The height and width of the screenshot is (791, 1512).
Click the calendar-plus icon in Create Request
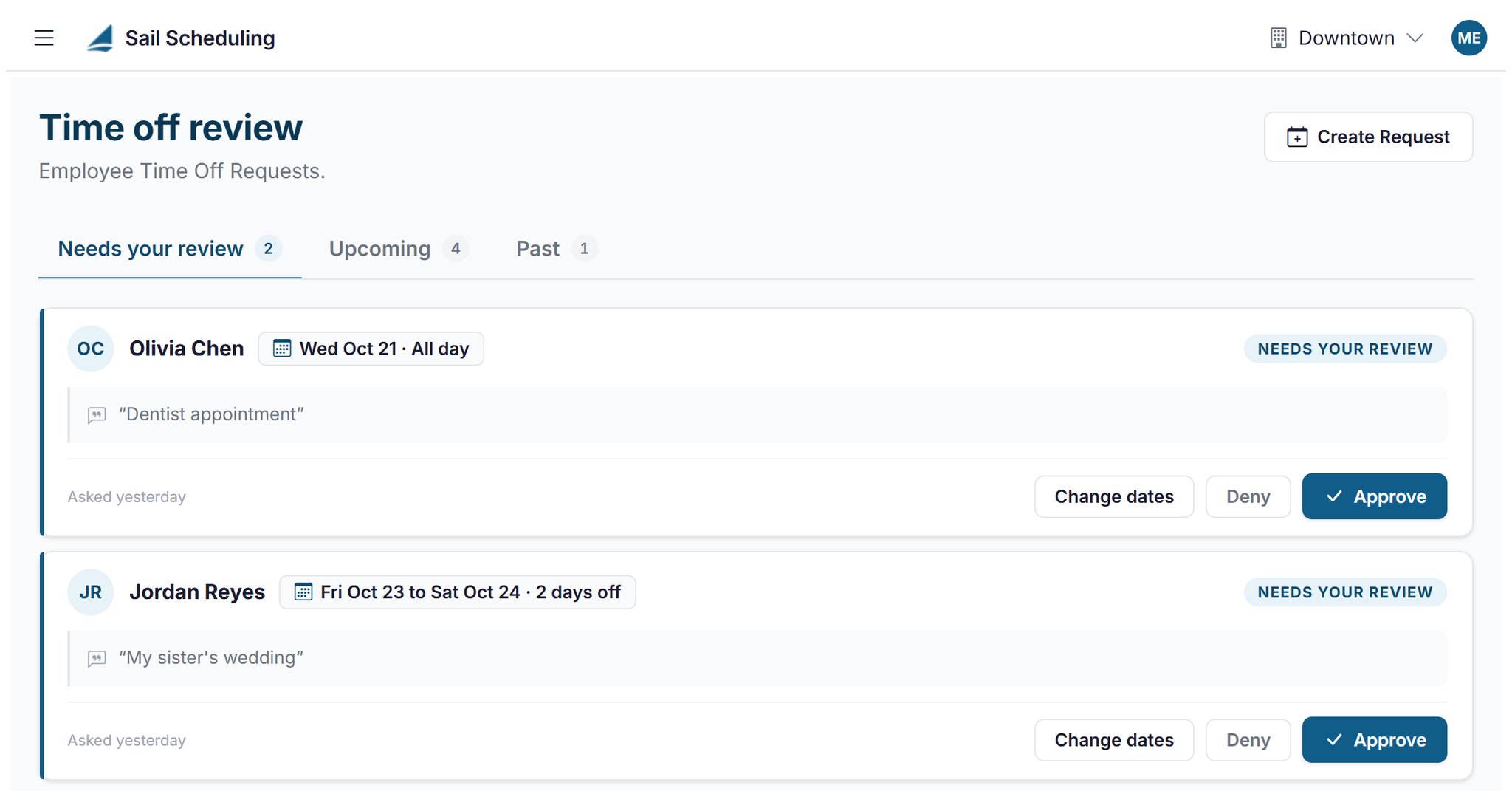[1297, 137]
